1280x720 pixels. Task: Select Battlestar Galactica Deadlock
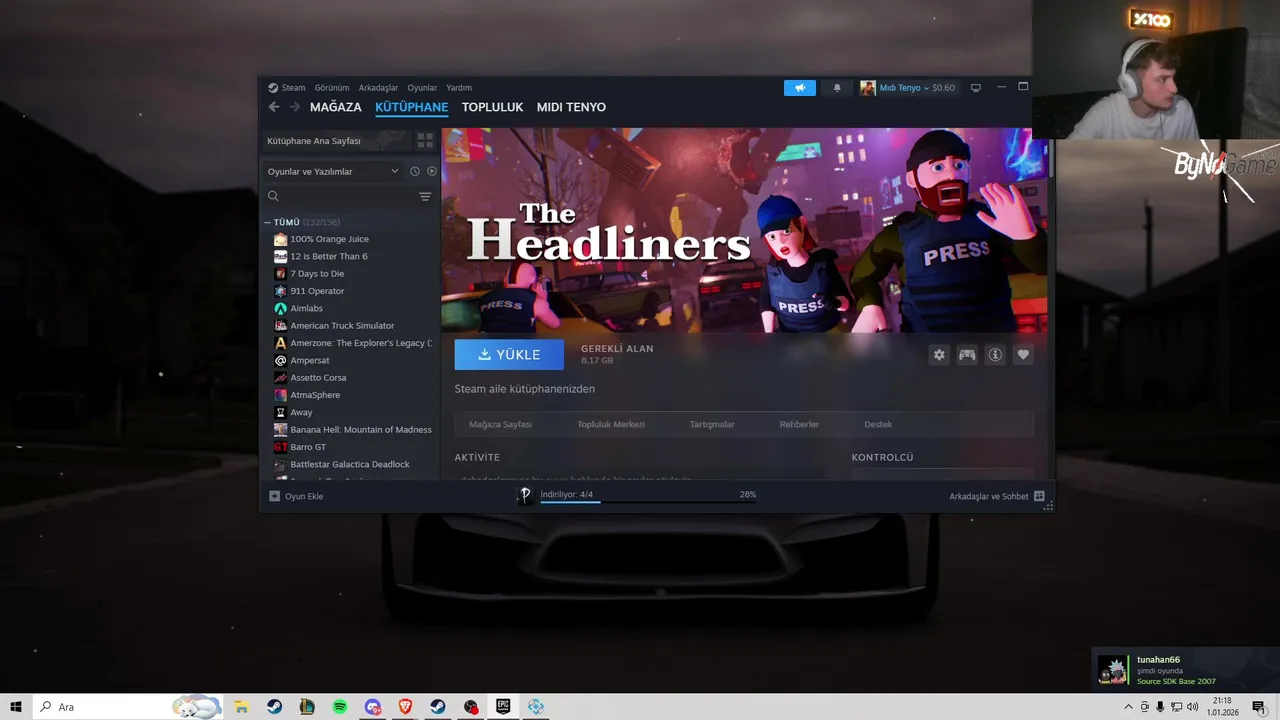(350, 464)
